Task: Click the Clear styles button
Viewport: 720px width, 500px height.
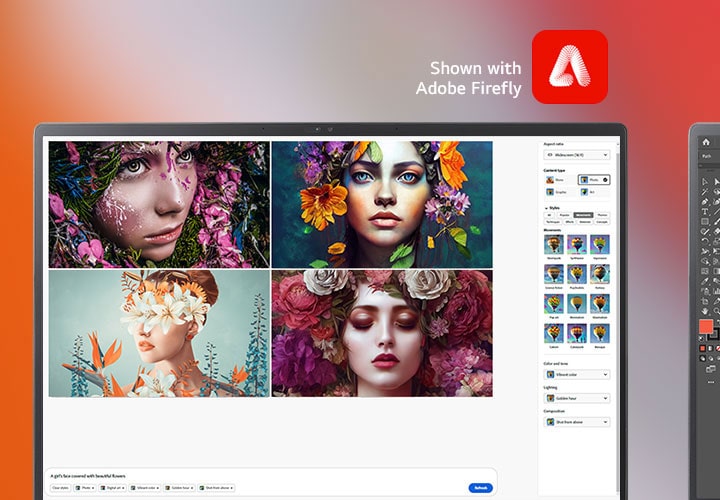Action: point(60,488)
